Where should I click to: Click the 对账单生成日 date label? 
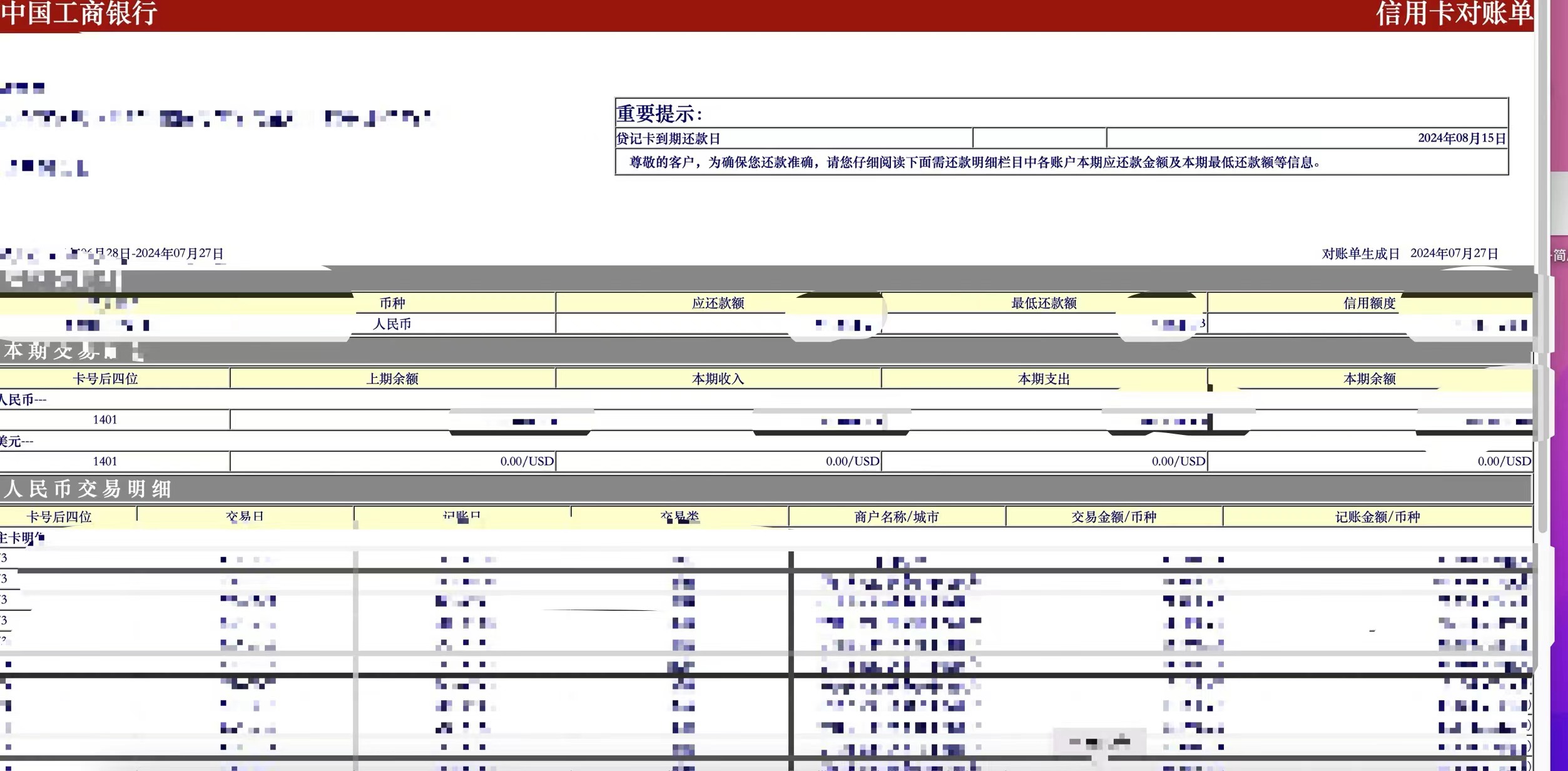click(x=1360, y=253)
